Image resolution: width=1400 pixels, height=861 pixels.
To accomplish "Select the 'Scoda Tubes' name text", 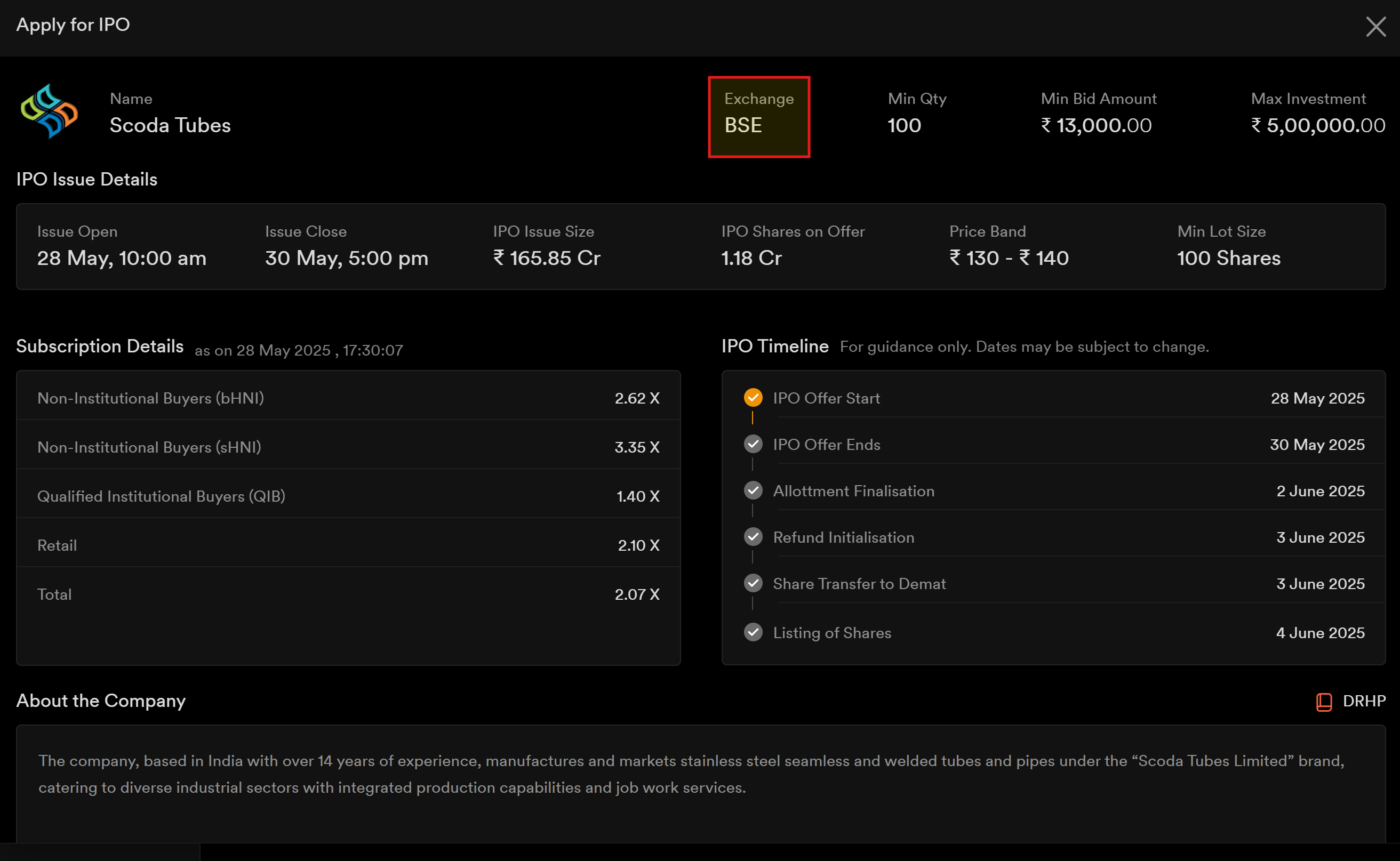I will point(170,125).
